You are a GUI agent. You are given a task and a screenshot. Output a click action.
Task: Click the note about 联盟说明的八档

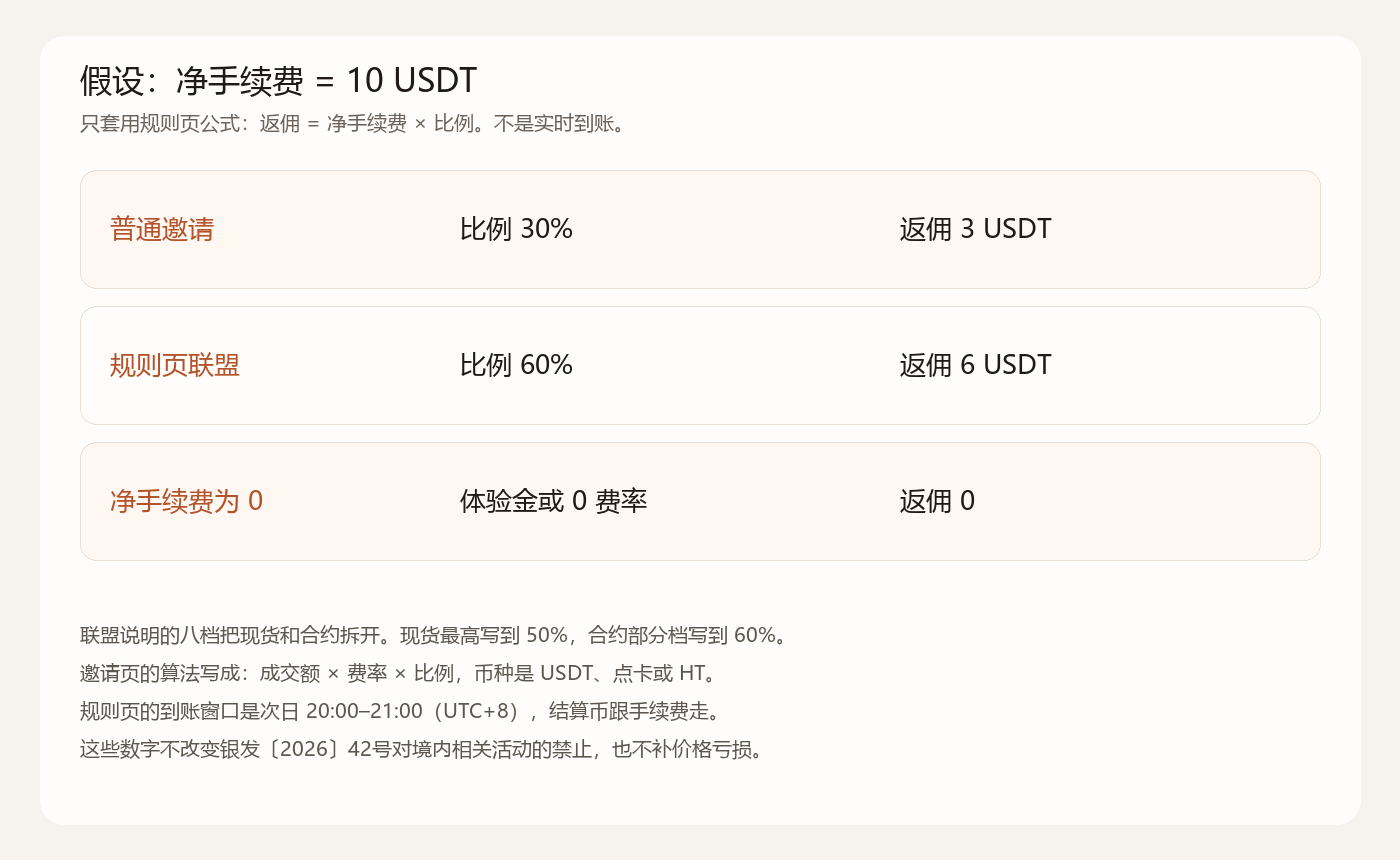pos(434,635)
